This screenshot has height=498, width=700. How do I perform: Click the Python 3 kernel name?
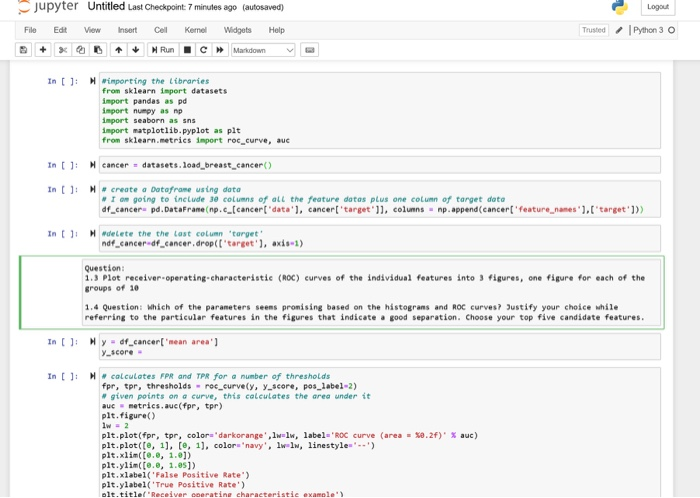click(x=648, y=30)
